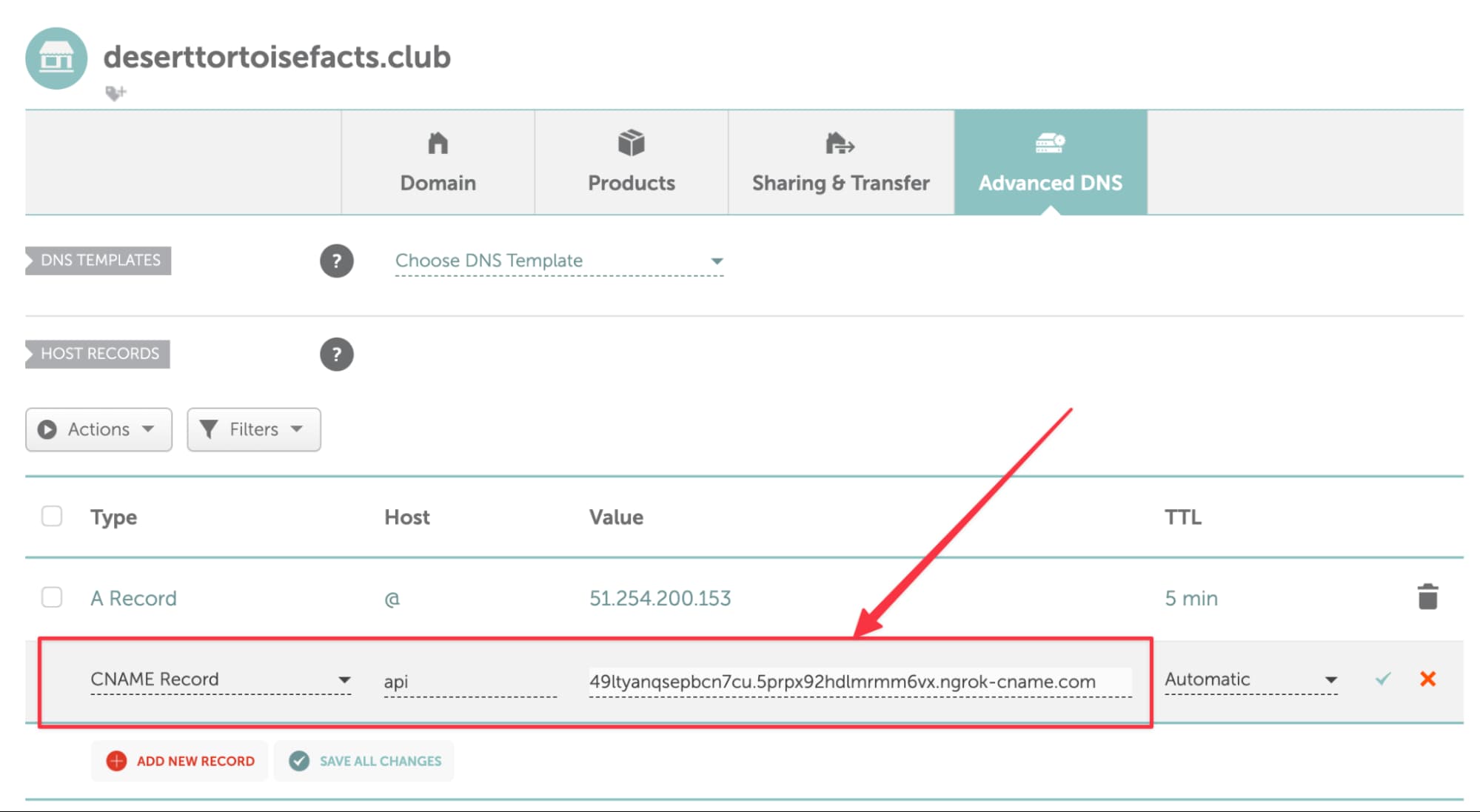1480x812 pixels.
Task: Confirm CNAME record with green checkmark
Action: (x=1382, y=679)
